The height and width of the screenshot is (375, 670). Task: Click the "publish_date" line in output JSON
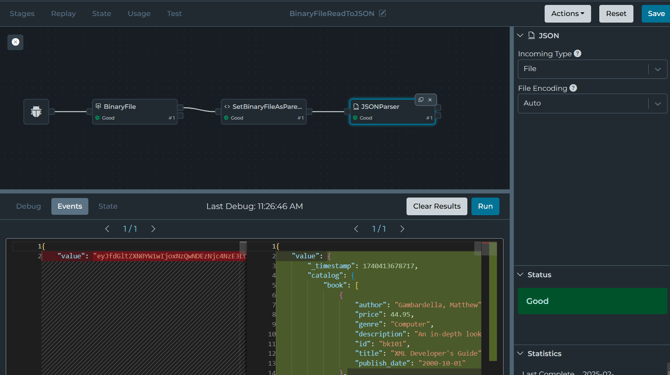[x=410, y=363]
